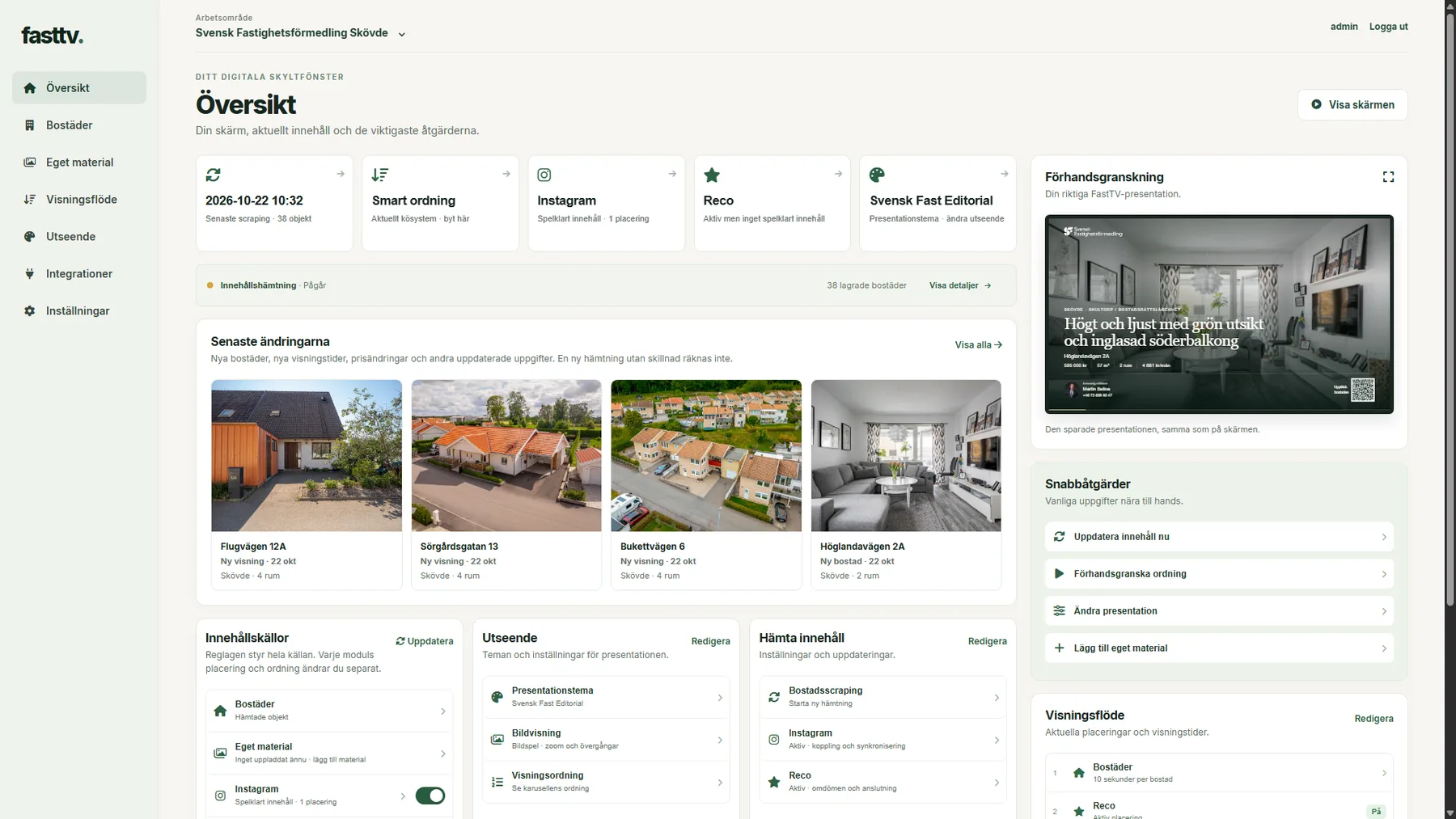The width and height of the screenshot is (1456, 819).
Task: Expand the Bildvisning row chevron
Action: (x=720, y=740)
